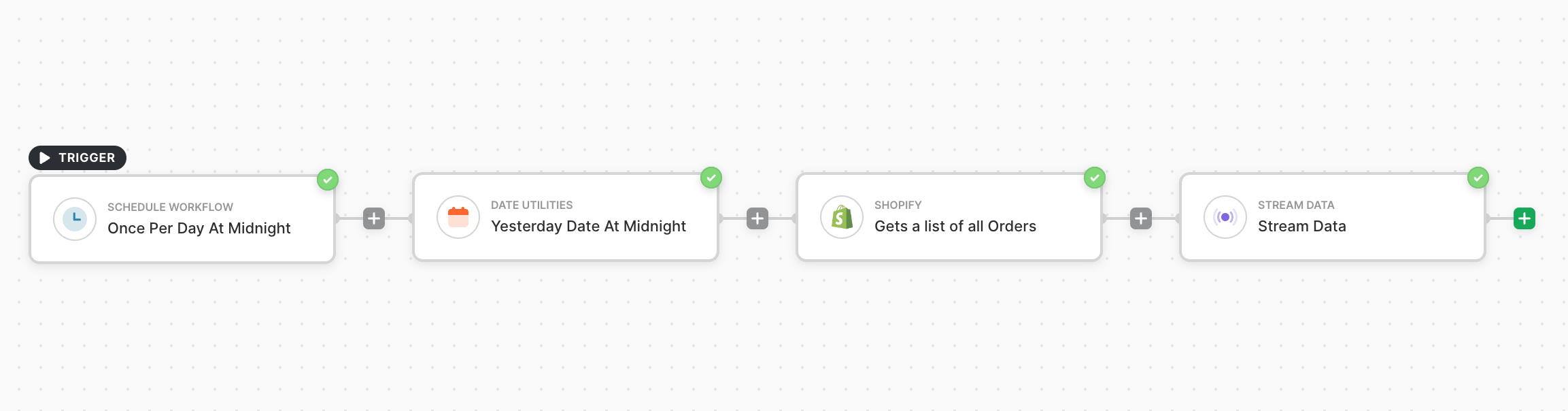Click the green checkmark on Stream Data

tap(1478, 178)
